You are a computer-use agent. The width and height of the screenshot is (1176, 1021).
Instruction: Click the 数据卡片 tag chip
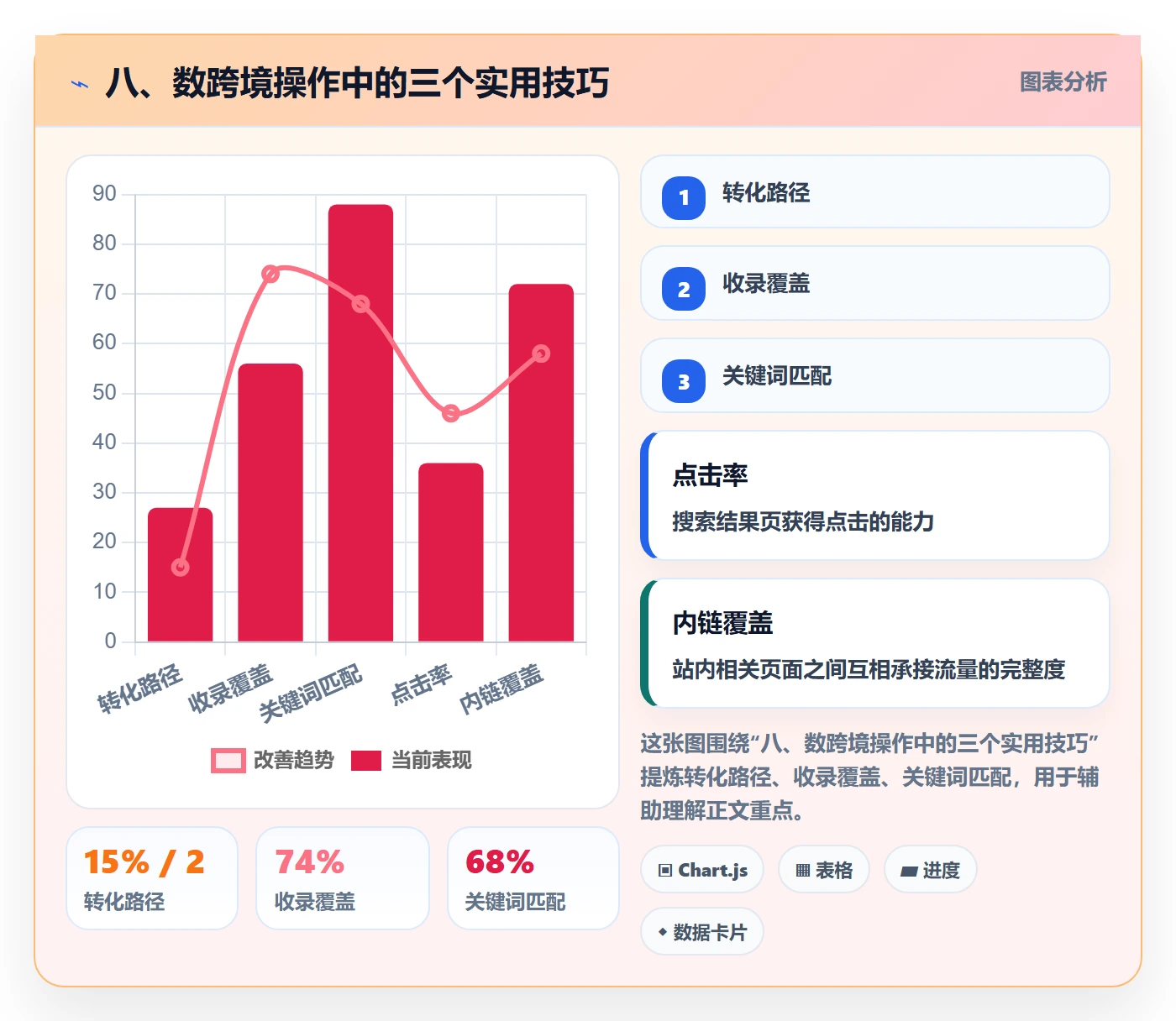click(x=702, y=932)
